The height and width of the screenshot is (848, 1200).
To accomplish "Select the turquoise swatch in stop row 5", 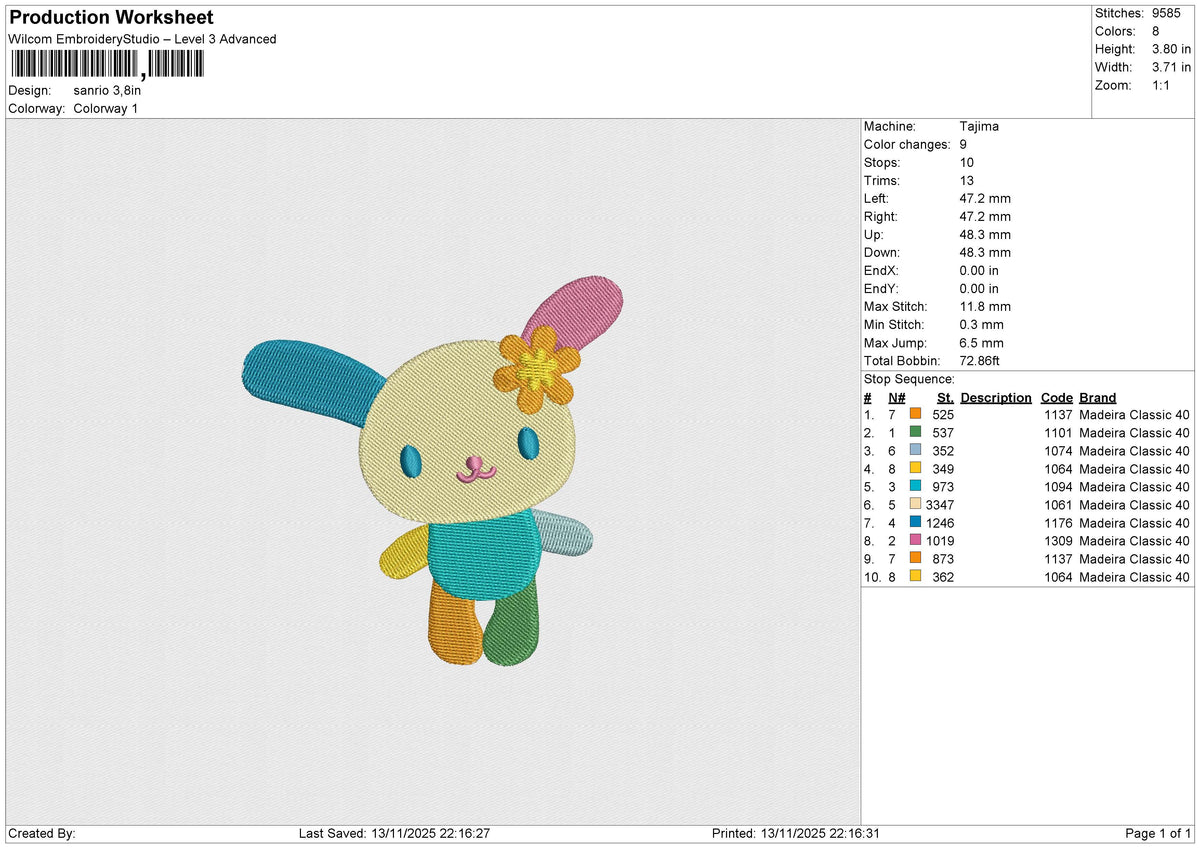I will point(915,486).
